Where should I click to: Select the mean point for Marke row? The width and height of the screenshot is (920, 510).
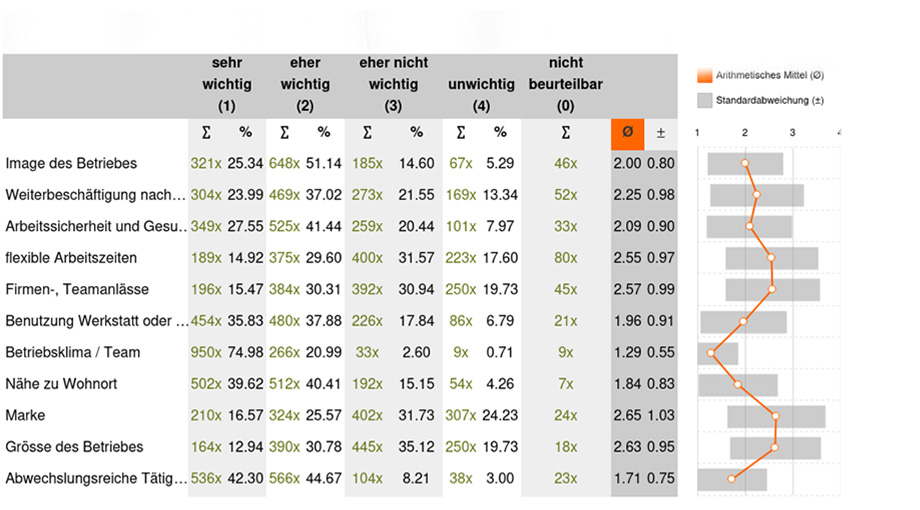coord(776,416)
